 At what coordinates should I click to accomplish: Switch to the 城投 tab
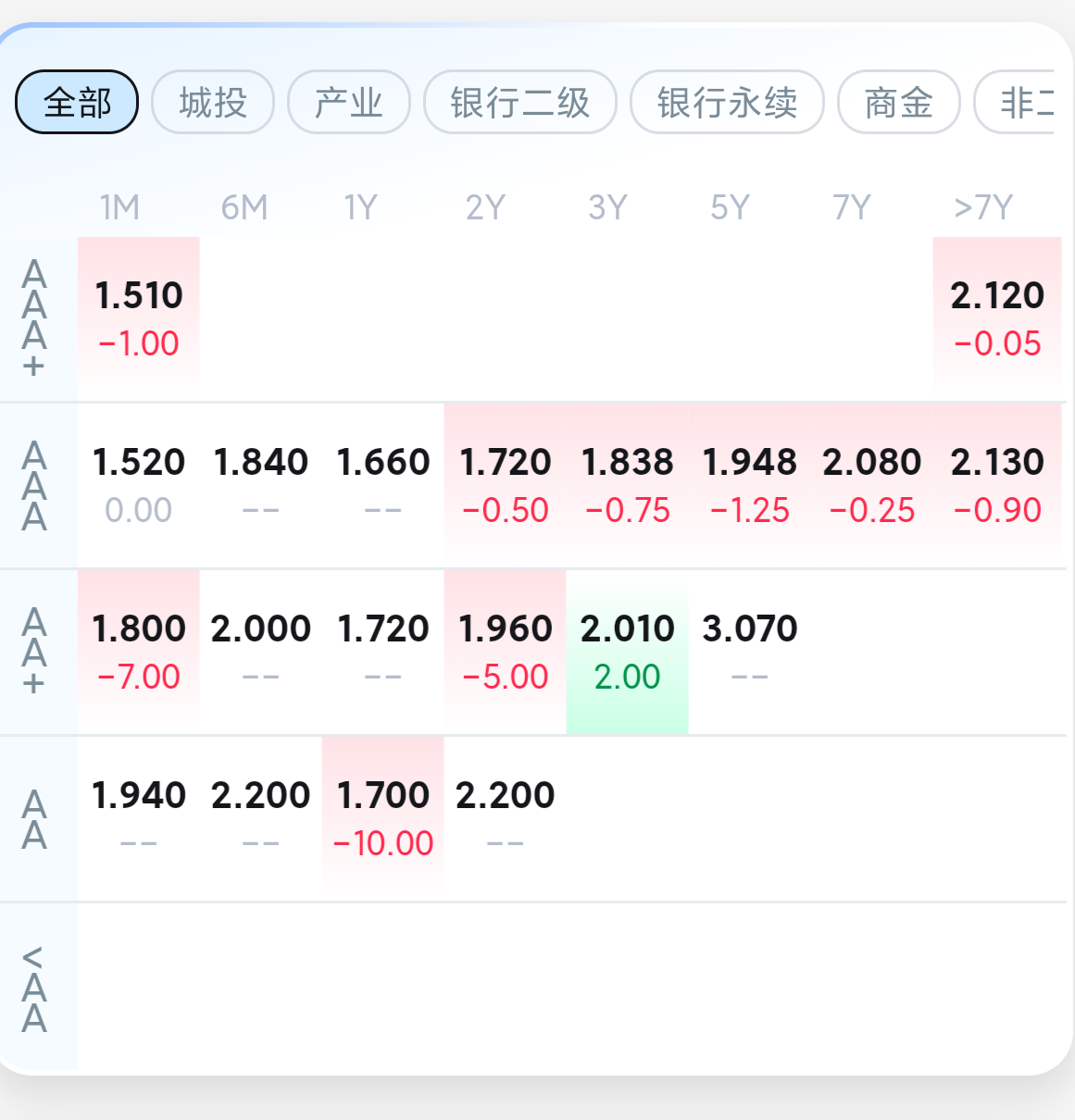[213, 102]
